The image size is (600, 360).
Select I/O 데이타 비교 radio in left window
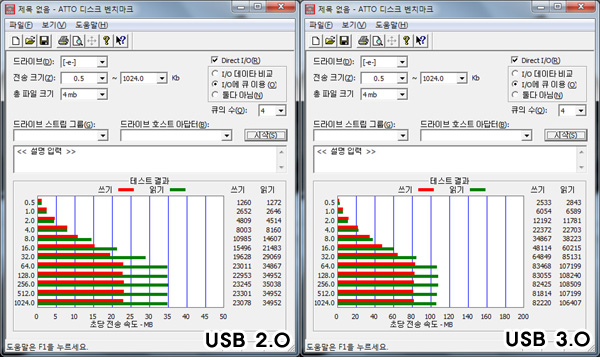(215, 73)
